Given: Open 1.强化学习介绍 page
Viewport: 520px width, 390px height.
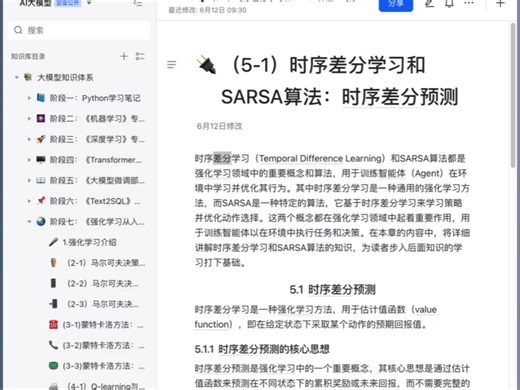Looking at the screenshot, I should [x=89, y=242].
